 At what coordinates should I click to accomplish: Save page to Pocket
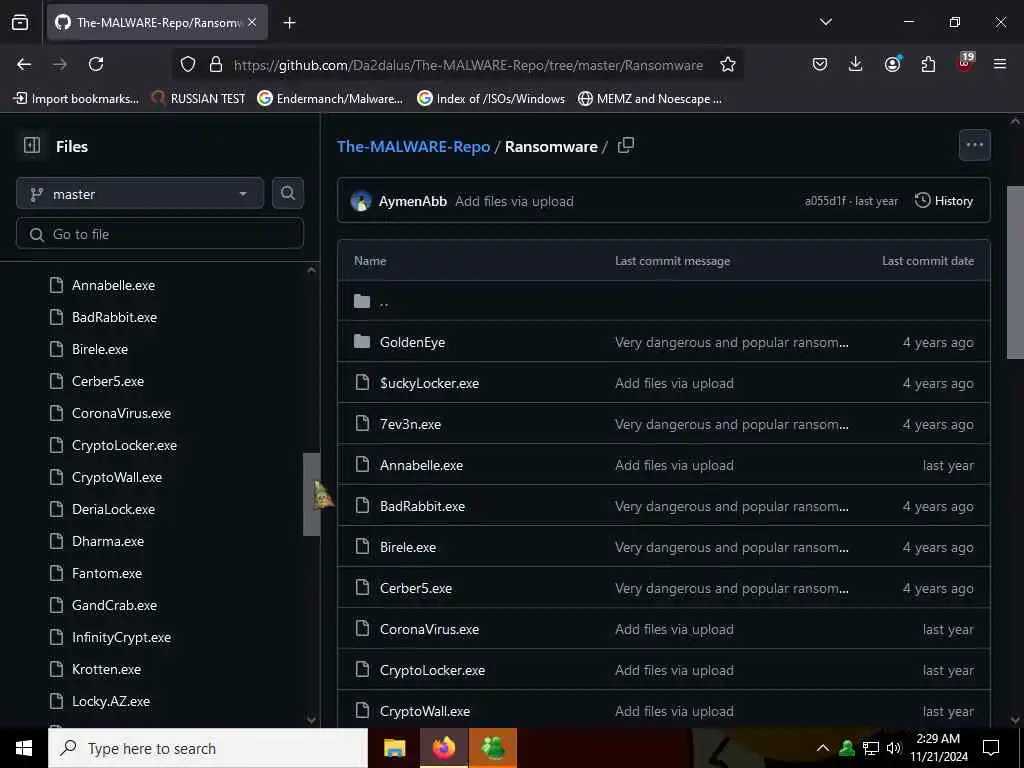tap(820, 64)
